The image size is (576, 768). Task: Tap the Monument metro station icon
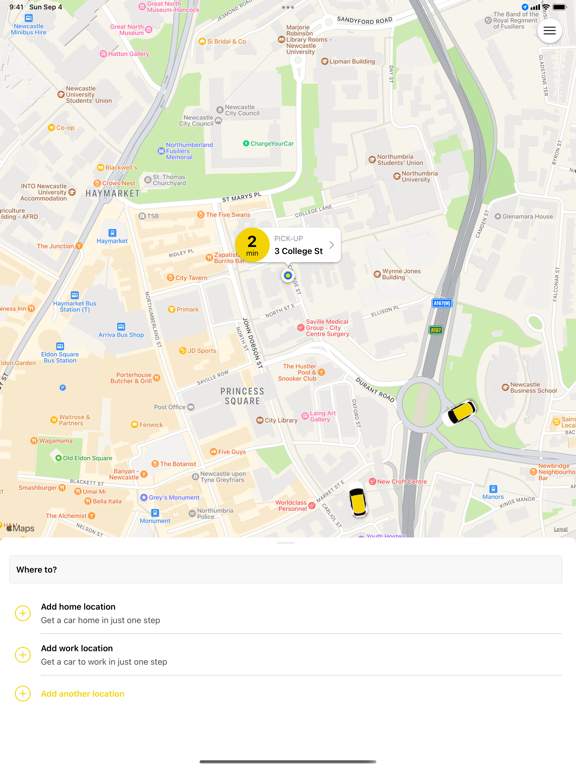tap(155, 513)
